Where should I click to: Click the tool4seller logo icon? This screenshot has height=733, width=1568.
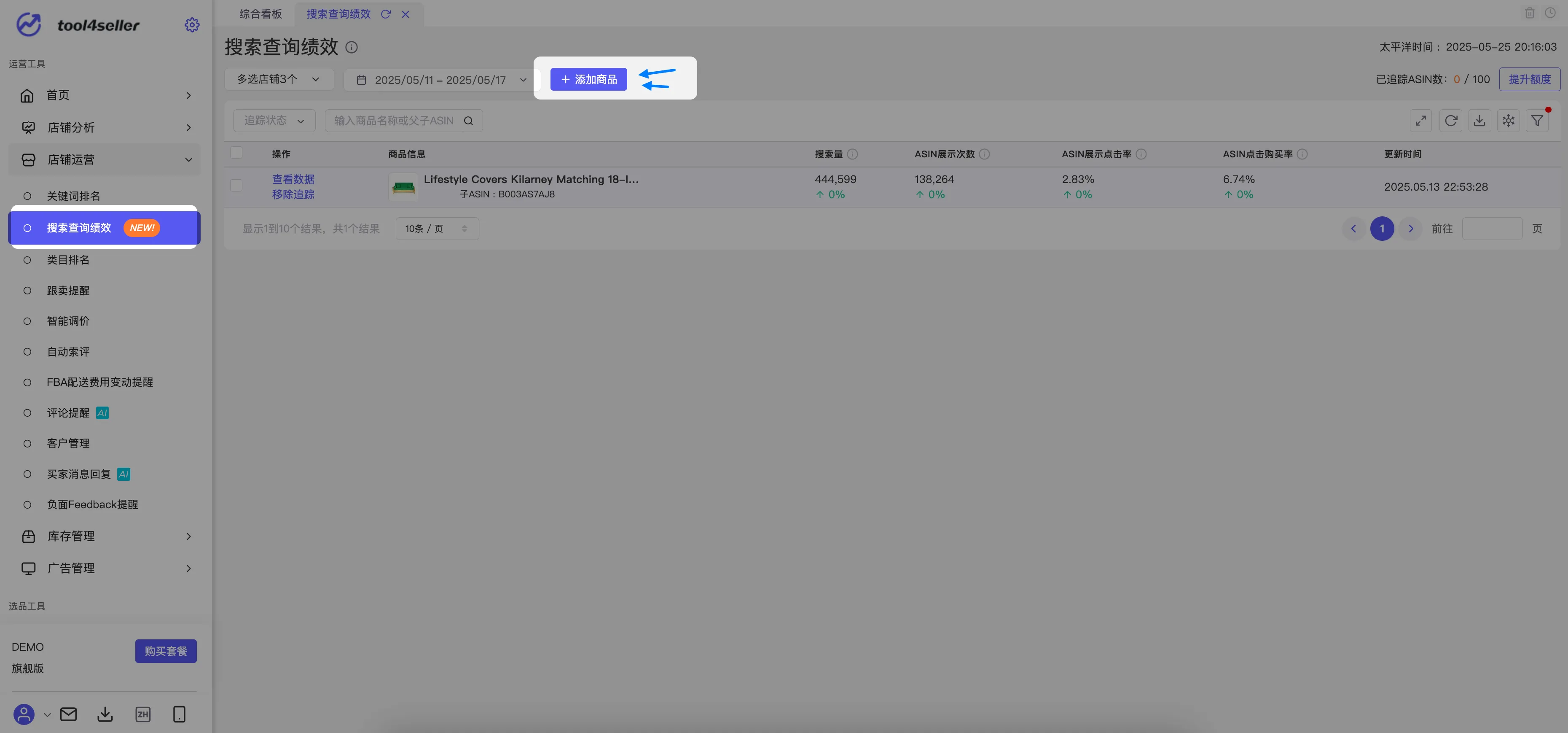[x=28, y=25]
